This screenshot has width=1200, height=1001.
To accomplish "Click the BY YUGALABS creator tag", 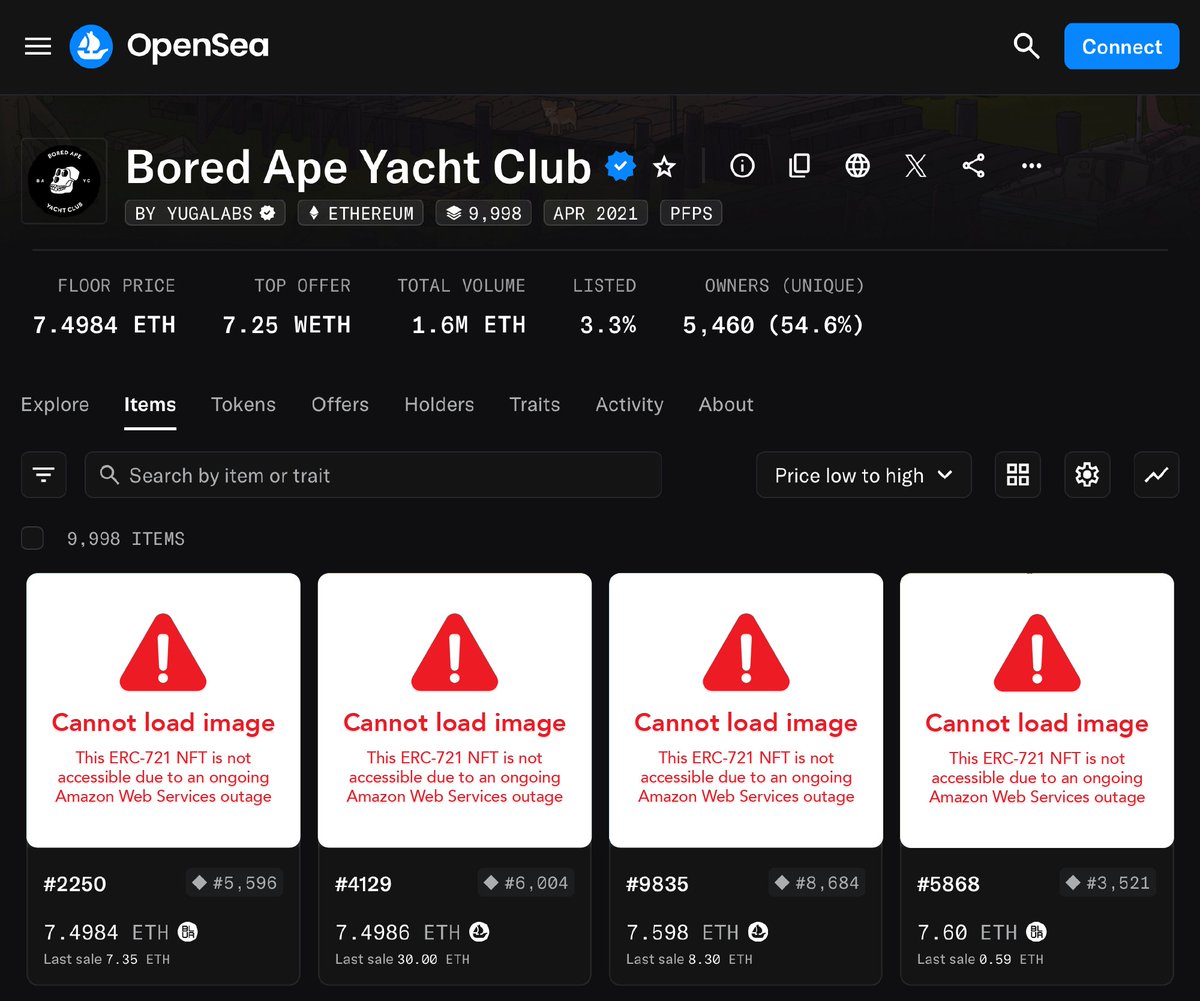I will tap(205, 213).
